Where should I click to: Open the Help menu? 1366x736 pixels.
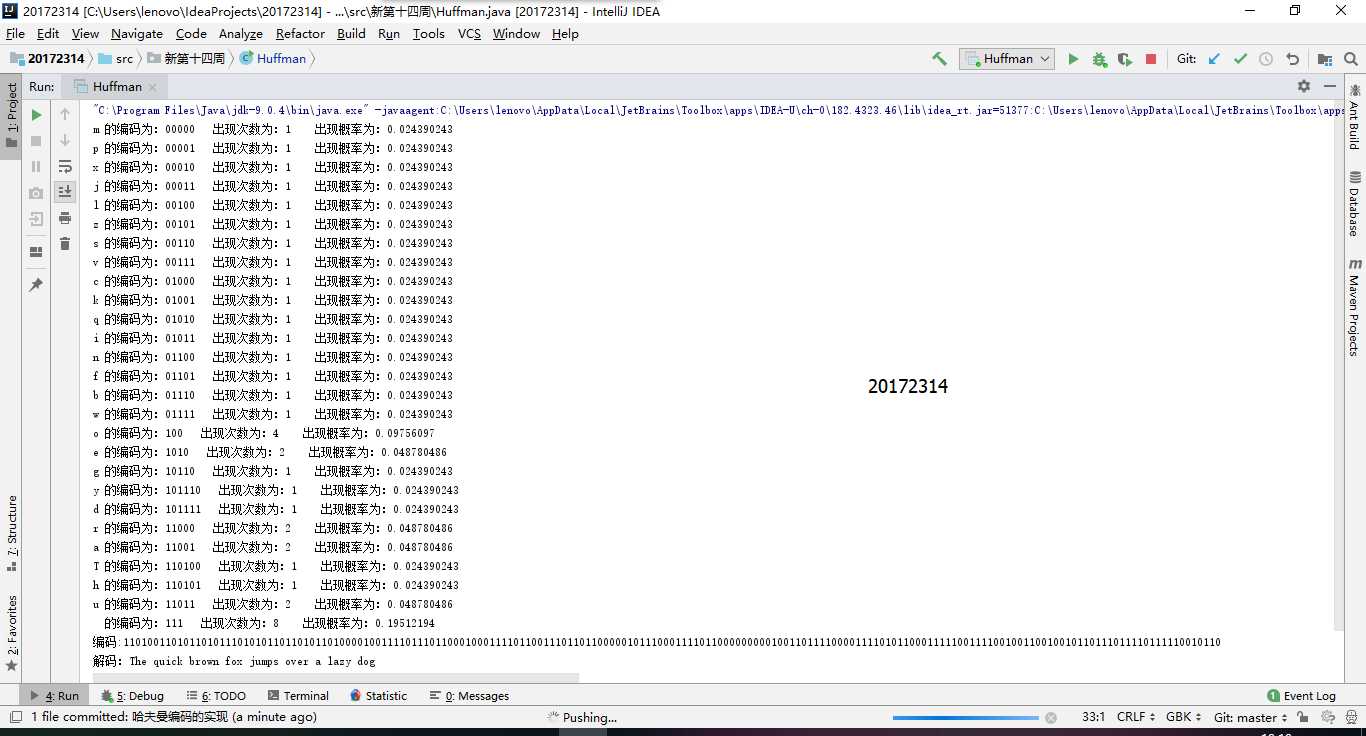[x=565, y=33]
